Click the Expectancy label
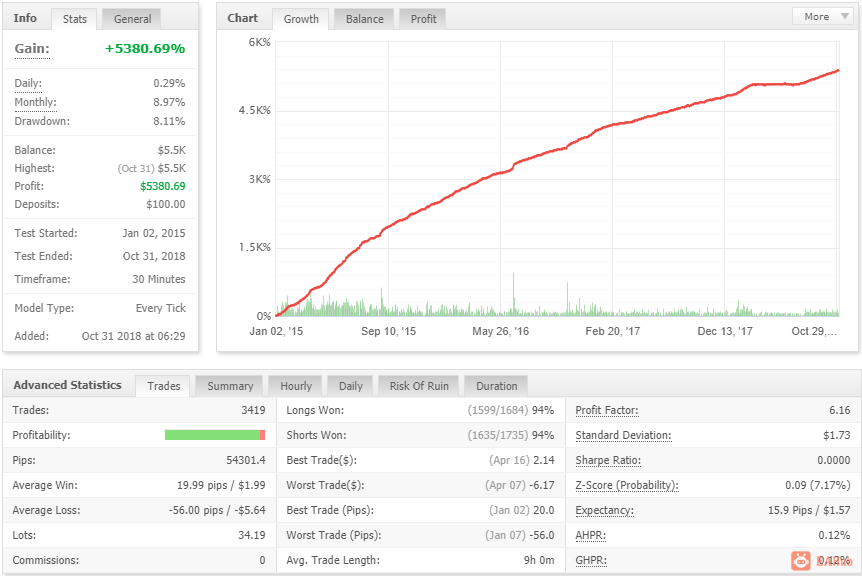862x576 pixels. click(604, 510)
